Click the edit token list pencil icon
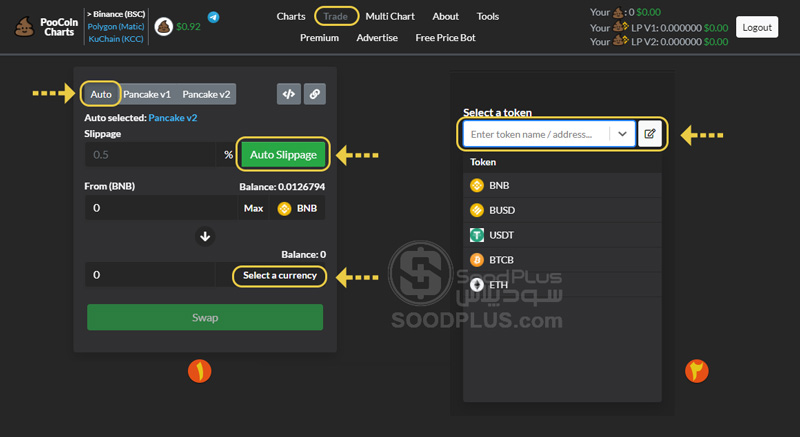This screenshot has width=800, height=437. 649,134
